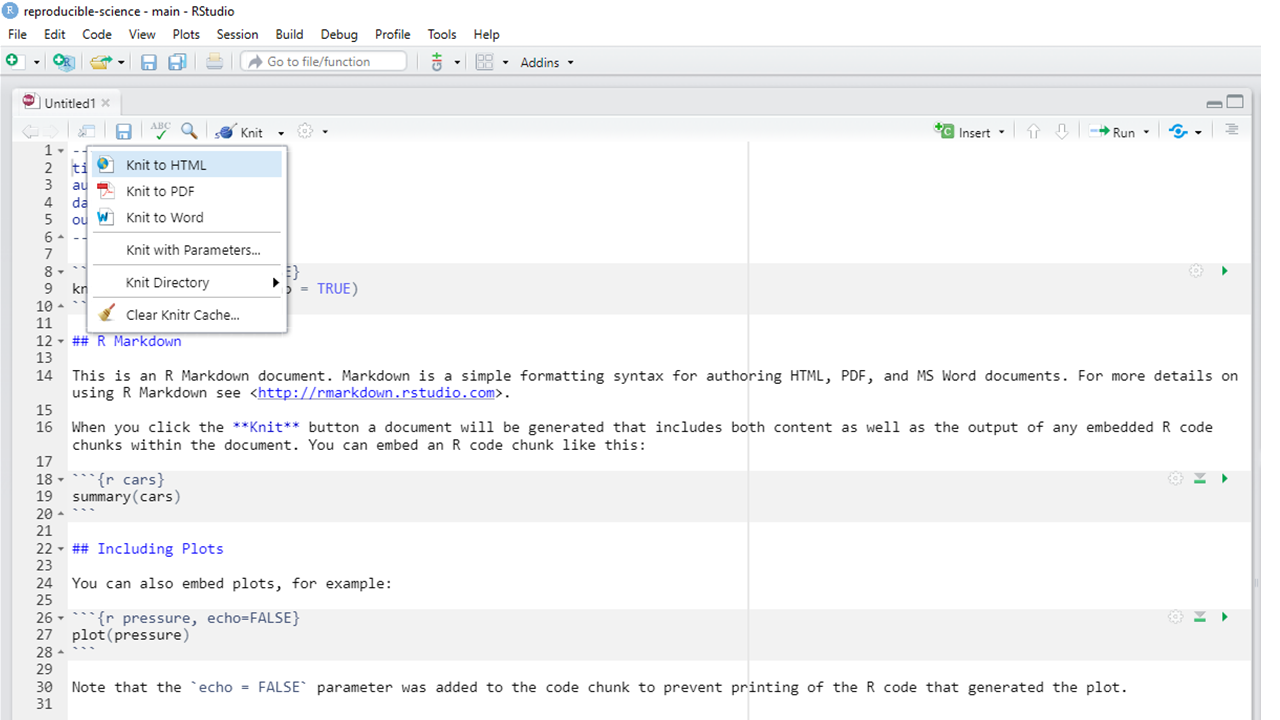1280x720 pixels.
Task: Click the 'summary(cars)' code line
Action: click(127, 496)
